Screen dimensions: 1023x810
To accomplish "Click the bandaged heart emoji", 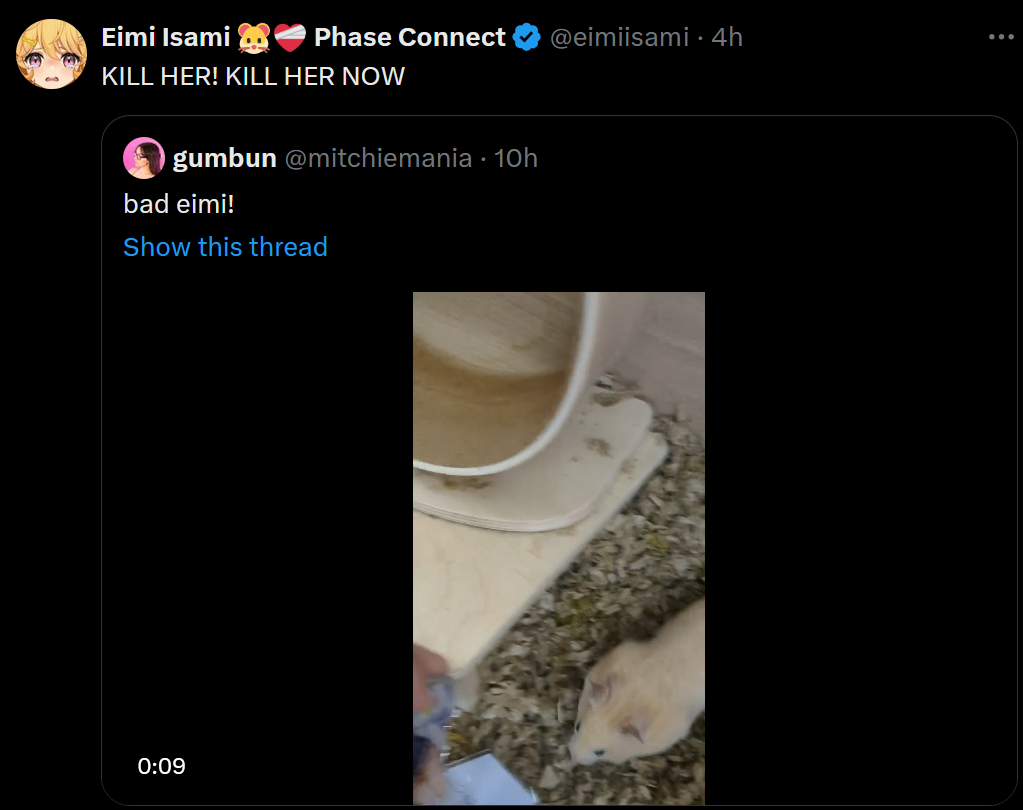I will pos(289,38).
